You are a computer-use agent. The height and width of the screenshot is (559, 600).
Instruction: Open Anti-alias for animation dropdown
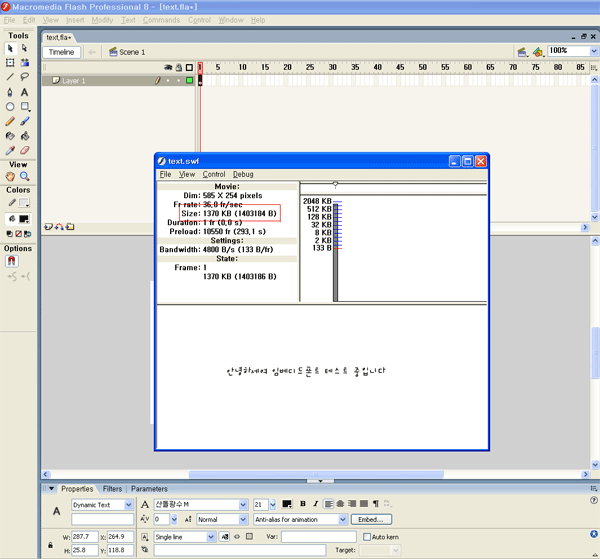click(343, 519)
